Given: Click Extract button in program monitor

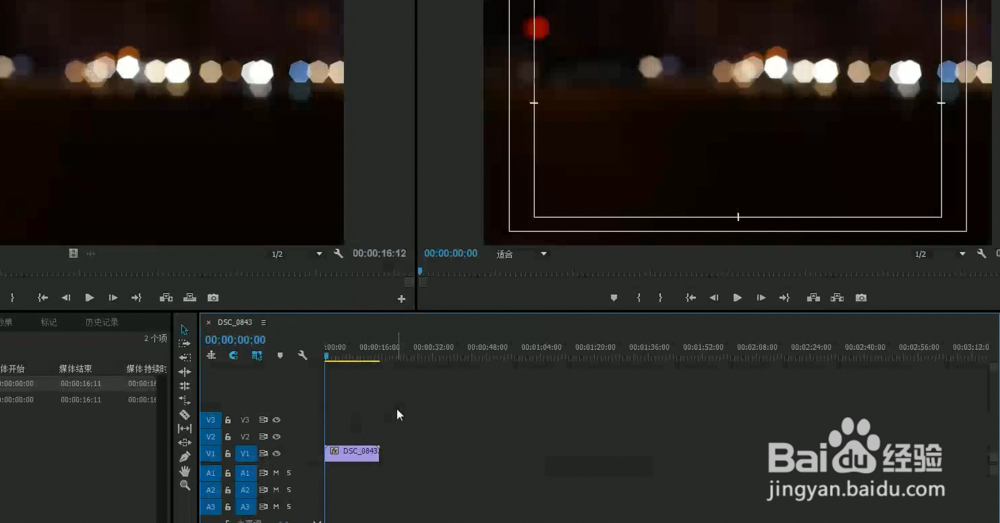Looking at the screenshot, I should tap(837, 298).
